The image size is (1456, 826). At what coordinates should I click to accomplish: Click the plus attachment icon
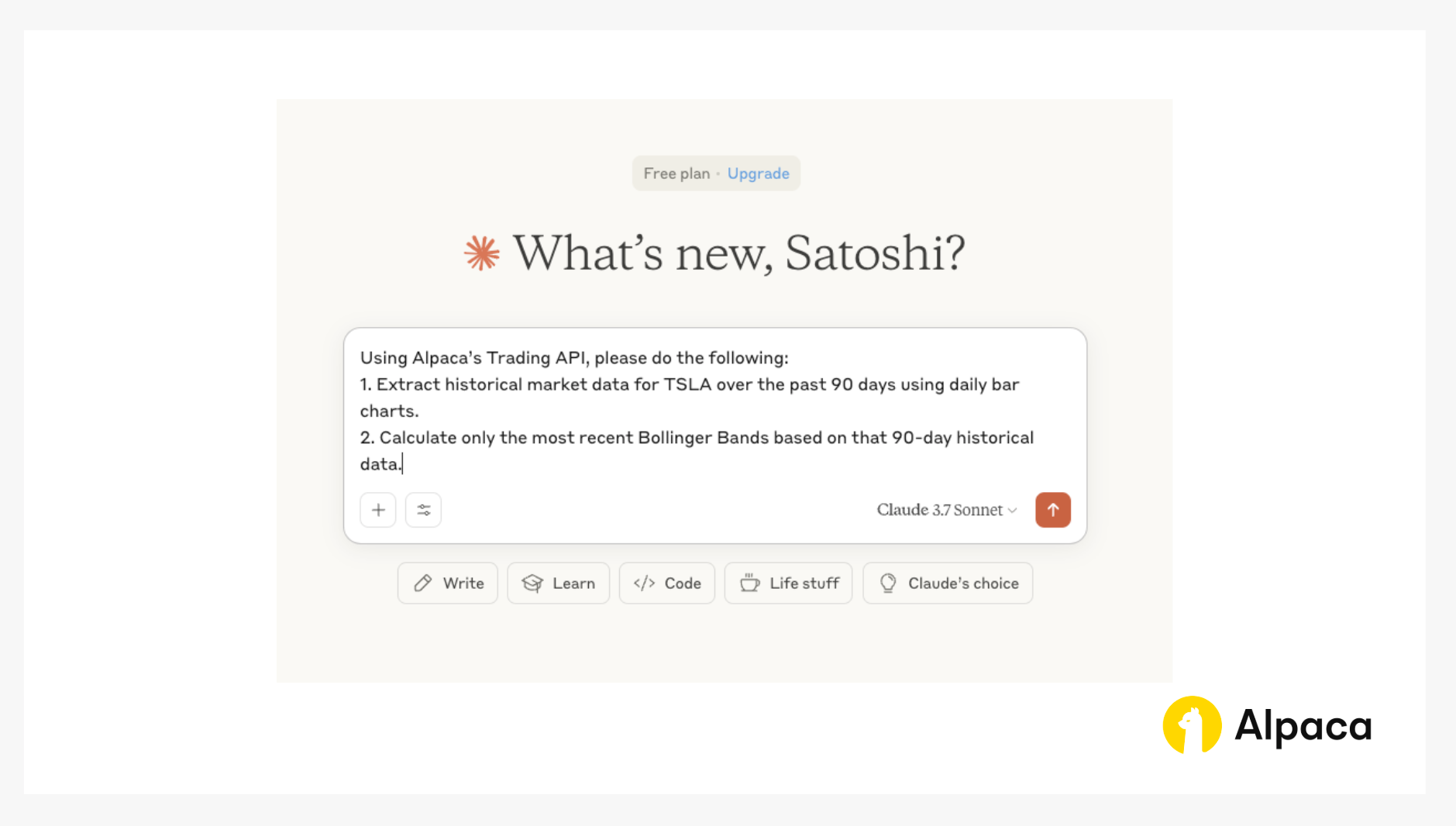tap(378, 510)
